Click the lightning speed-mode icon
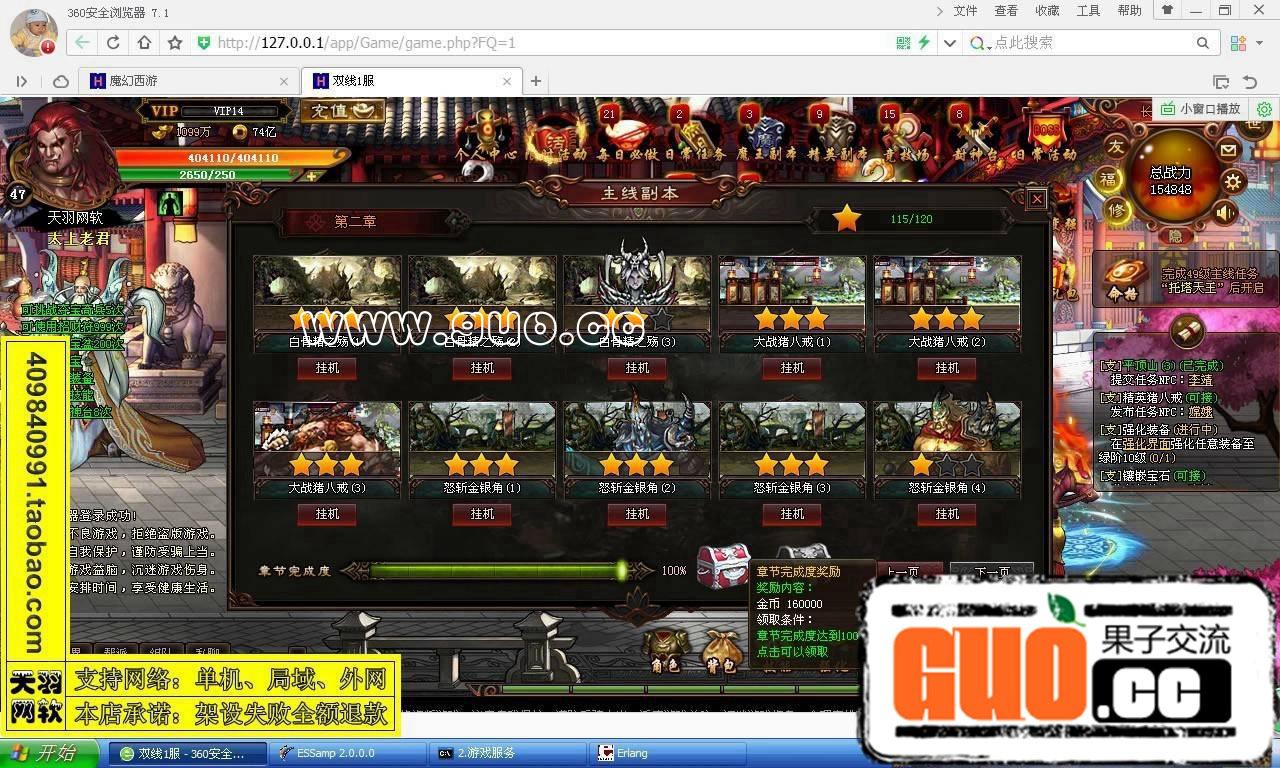Image resolution: width=1280 pixels, height=768 pixels. point(924,43)
